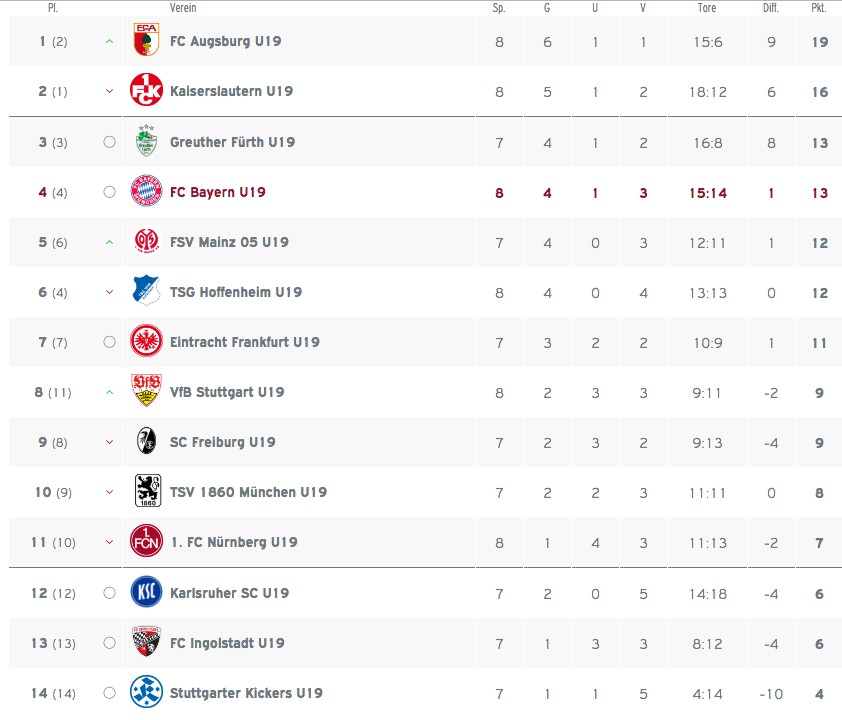Click red down chevron next to Kaiserslautern

coord(110,91)
